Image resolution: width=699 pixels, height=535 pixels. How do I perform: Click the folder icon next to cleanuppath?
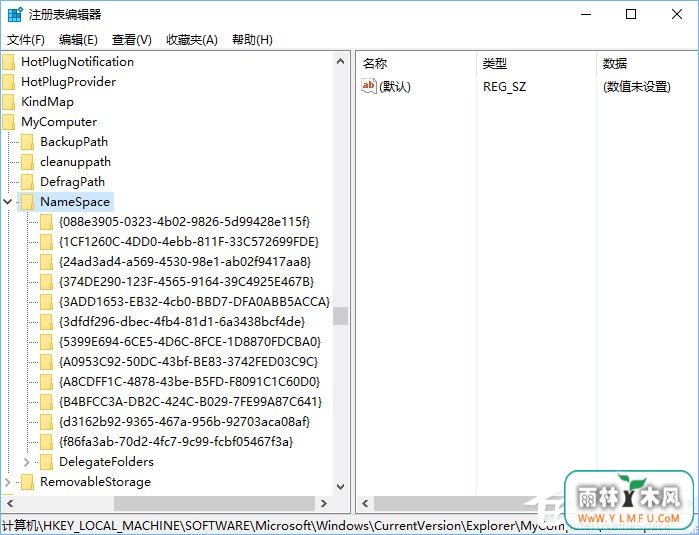tap(28, 162)
